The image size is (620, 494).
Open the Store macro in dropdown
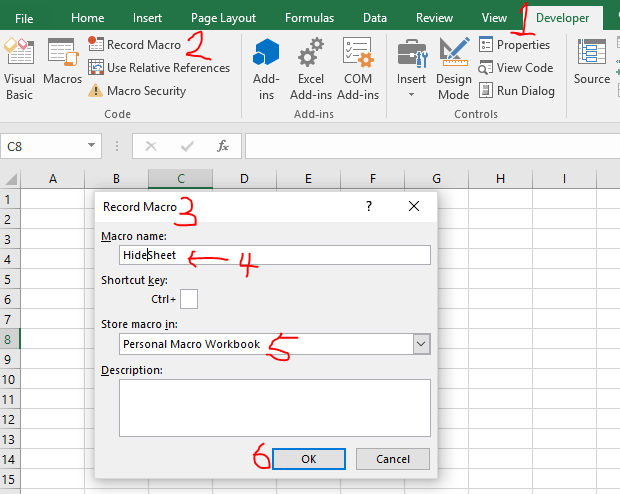[x=422, y=344]
